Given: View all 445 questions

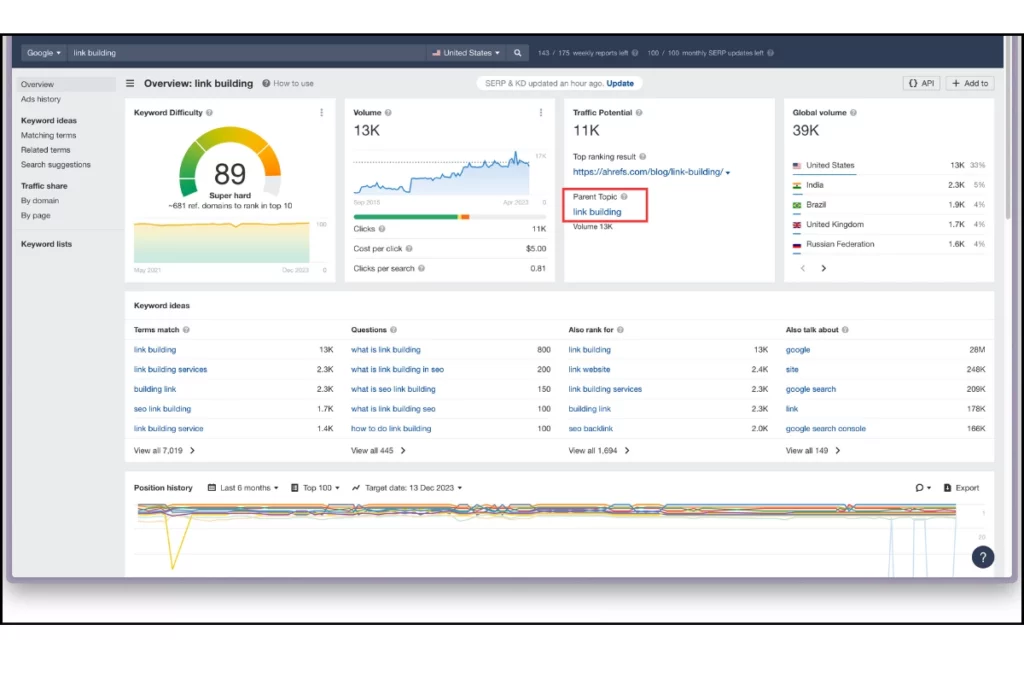Looking at the screenshot, I should coord(378,451).
